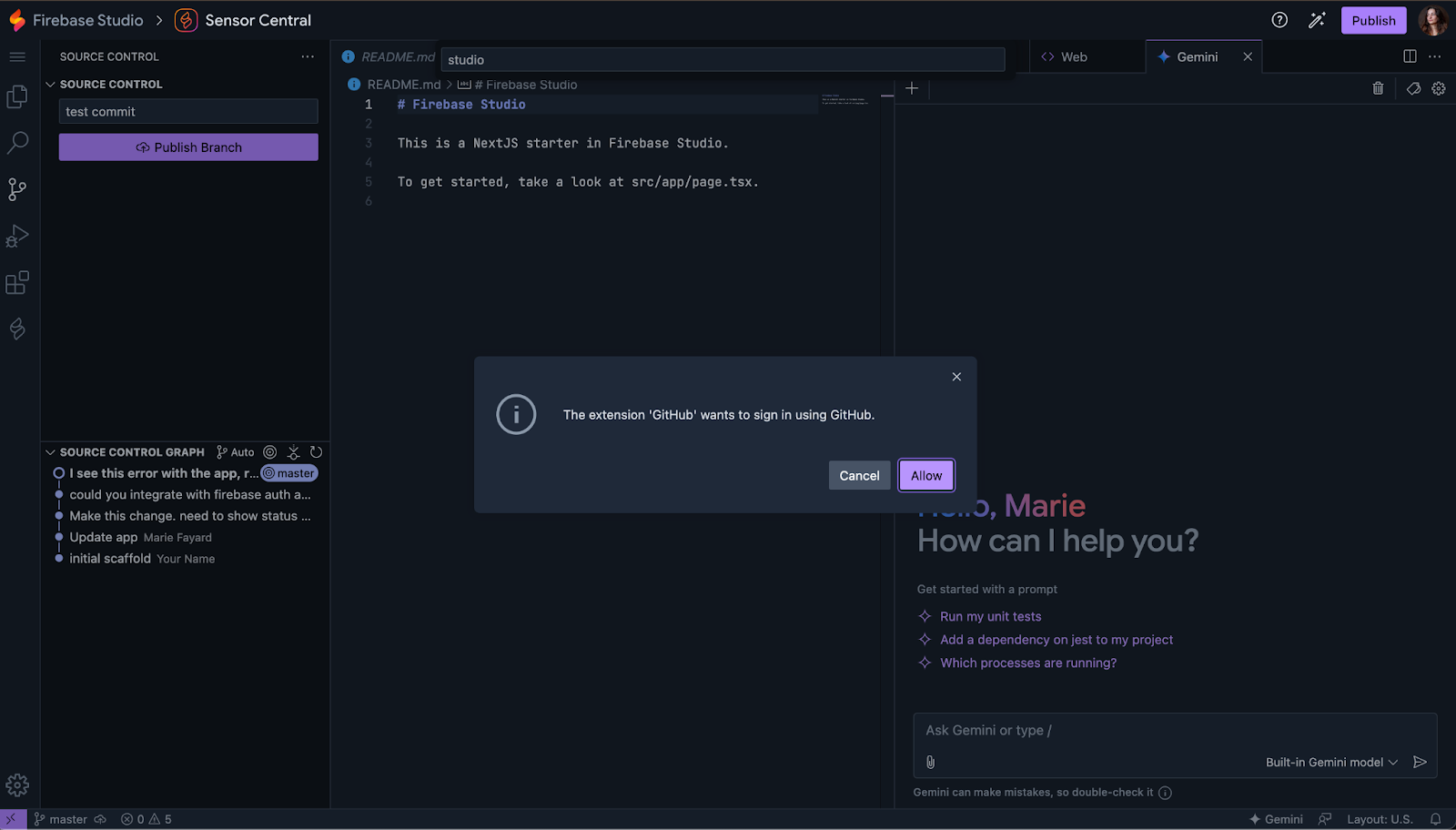This screenshot has width=1456, height=830.
Task: Attach a file with the paperclip icon
Action: pos(930,762)
